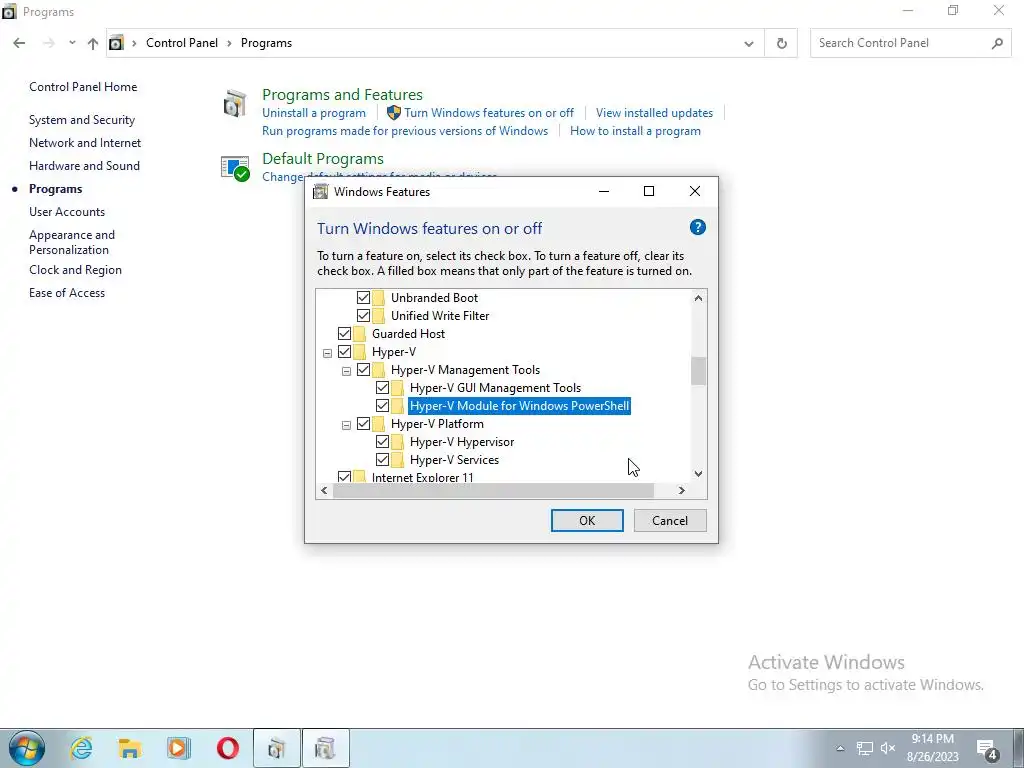This screenshot has height=768, width=1024.
Task: Go back using the back arrow
Action: pos(19,43)
